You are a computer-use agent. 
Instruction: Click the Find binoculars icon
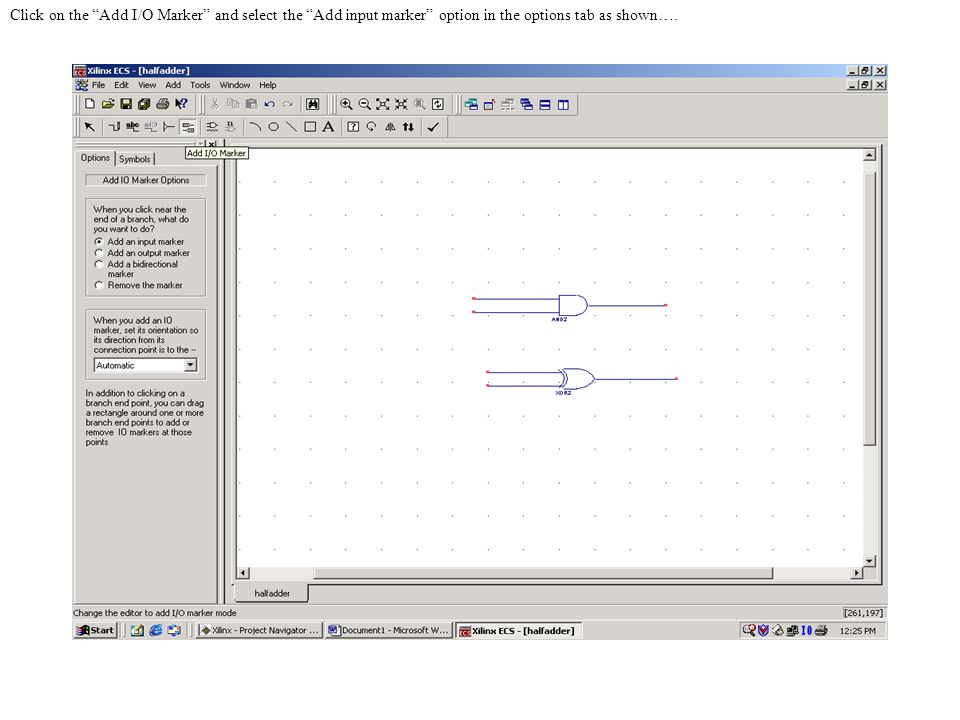[x=312, y=104]
